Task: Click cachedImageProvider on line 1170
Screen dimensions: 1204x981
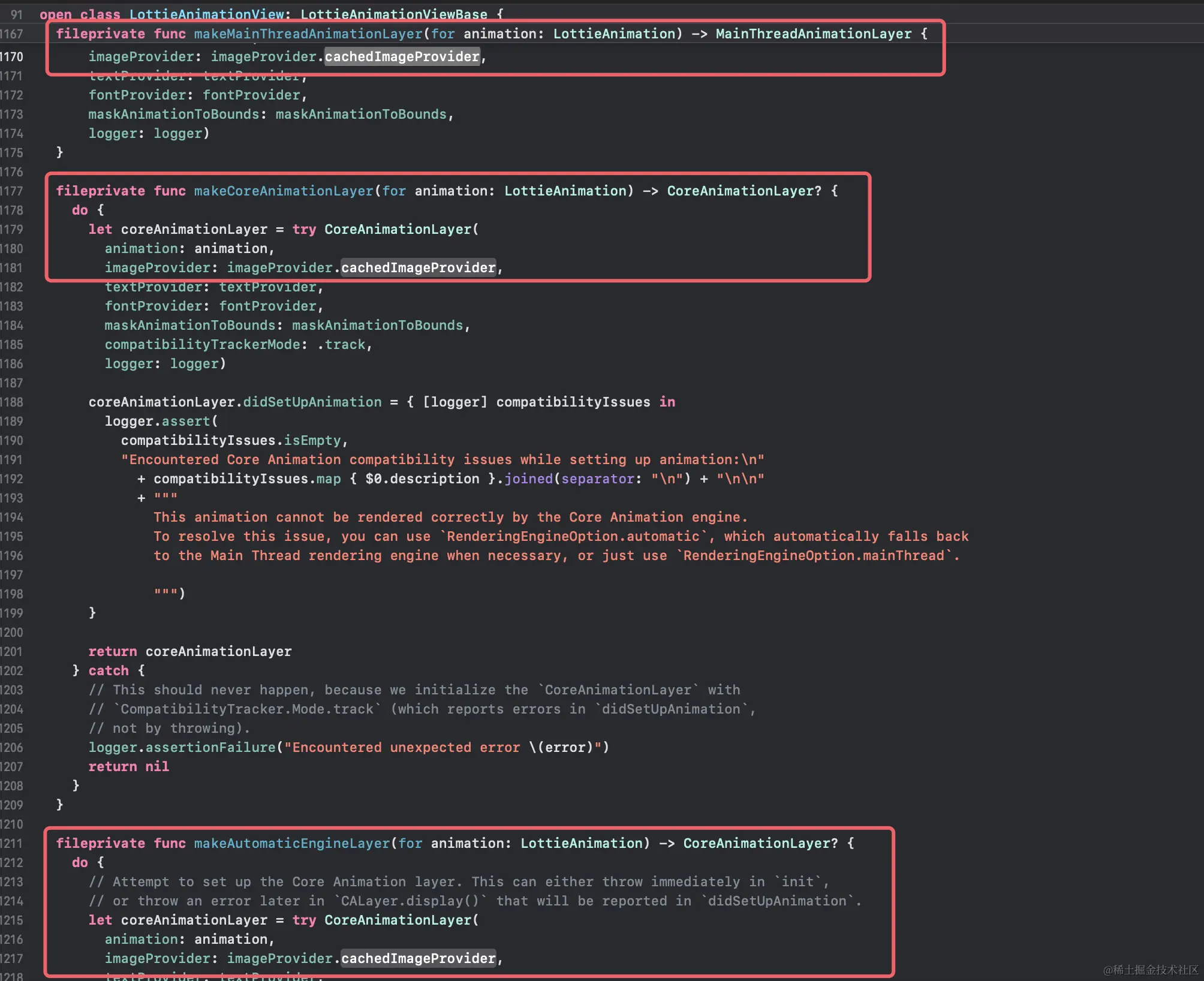Action: point(402,57)
